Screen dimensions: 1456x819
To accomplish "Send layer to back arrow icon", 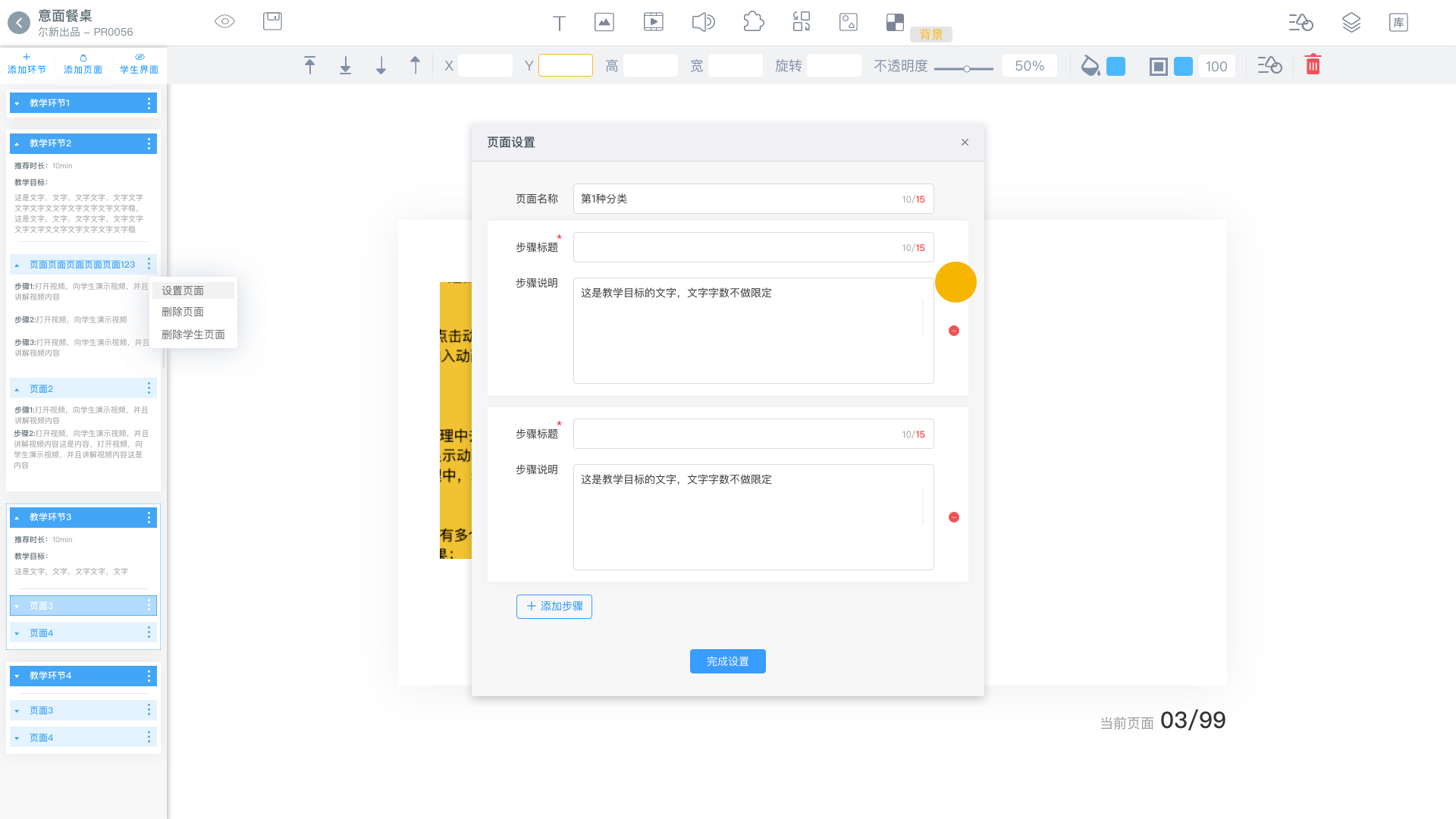I will pos(345,65).
